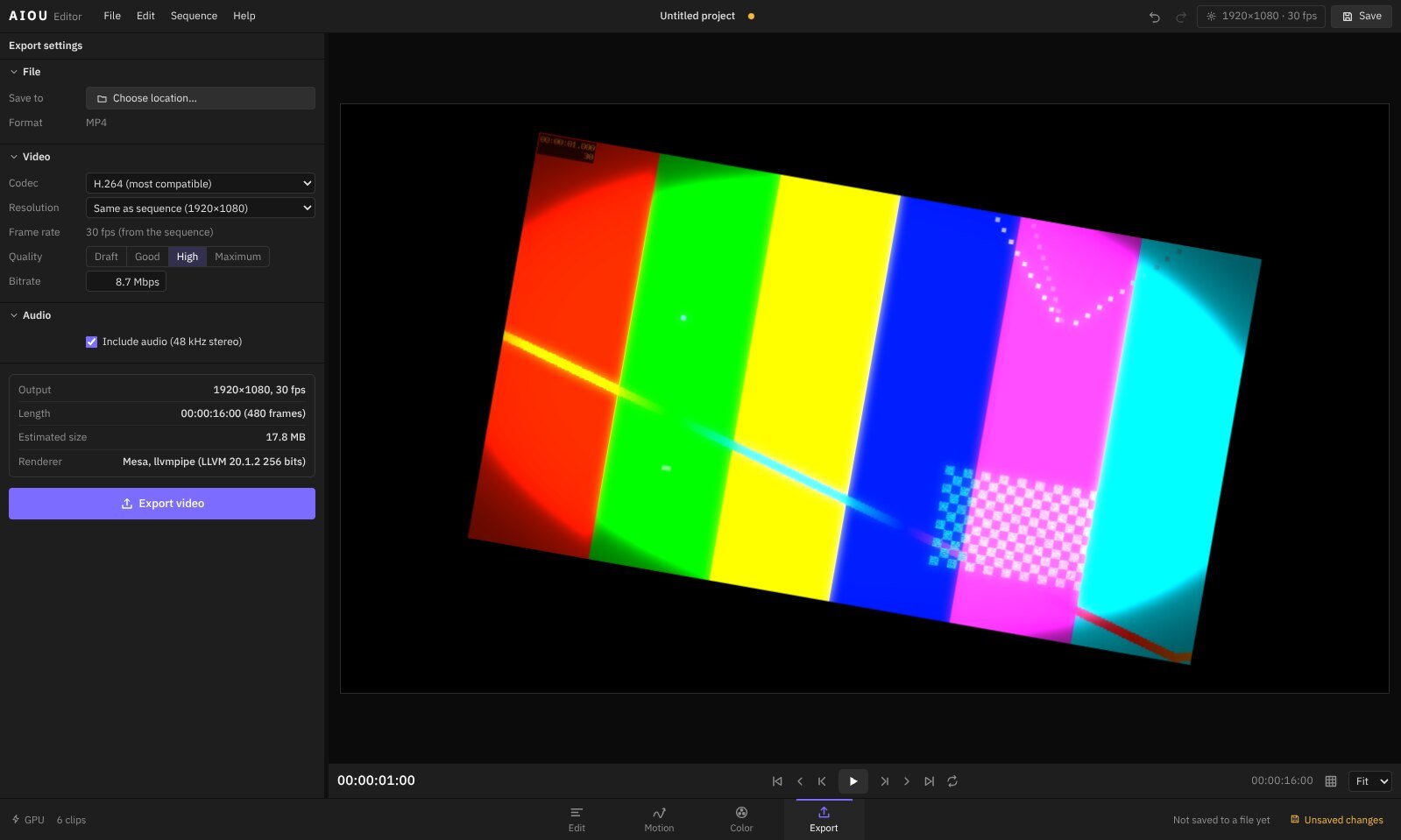Click the redo arrow icon
This screenshot has width=1401, height=840.
1180,17
